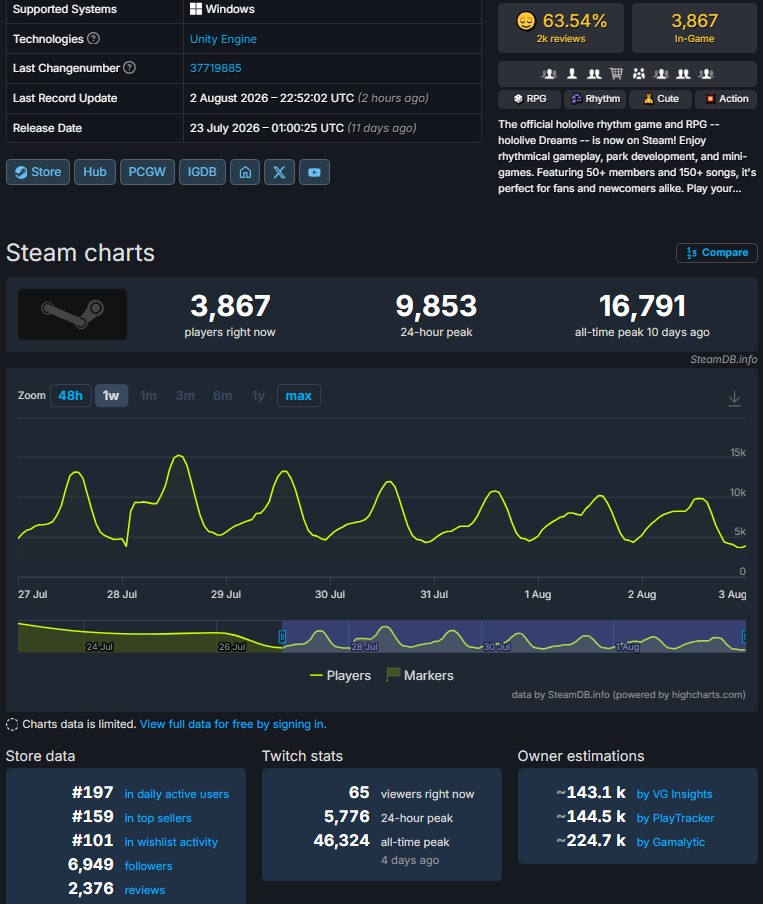This screenshot has height=904, width=763.
Task: Set chart zoom to max
Action: coord(299,396)
